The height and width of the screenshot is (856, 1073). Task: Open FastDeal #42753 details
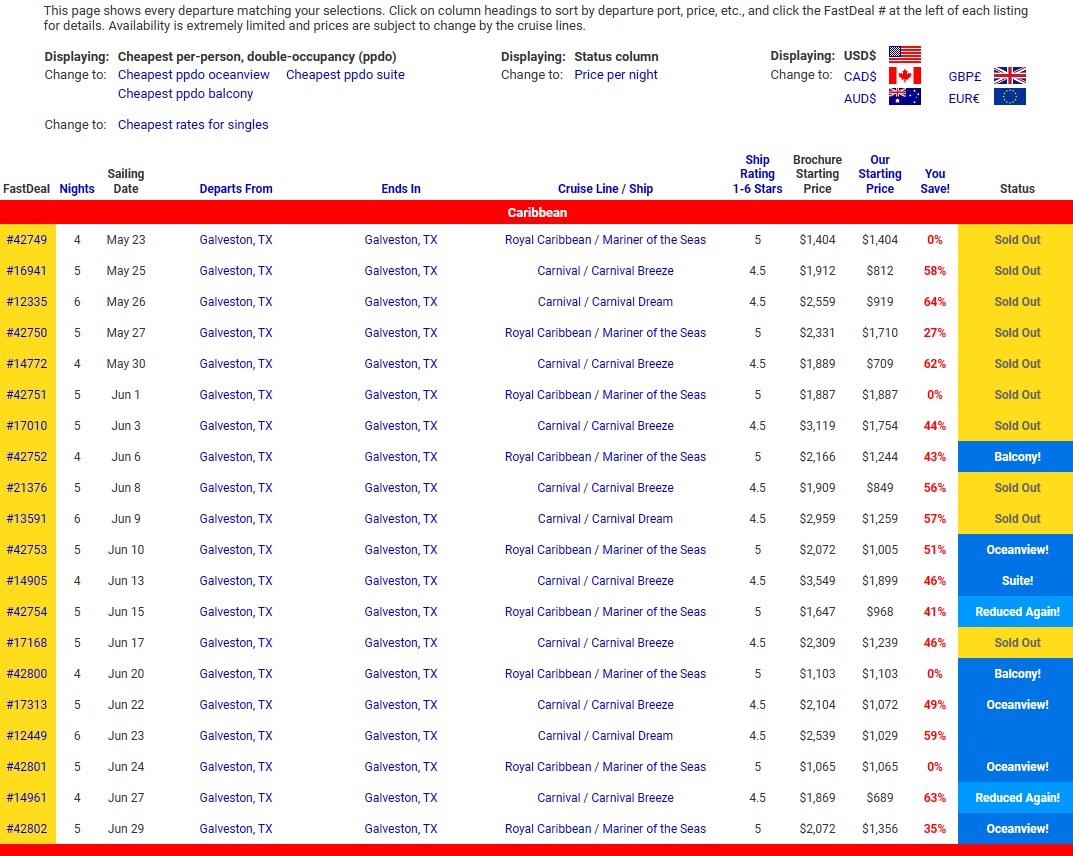click(x=27, y=549)
